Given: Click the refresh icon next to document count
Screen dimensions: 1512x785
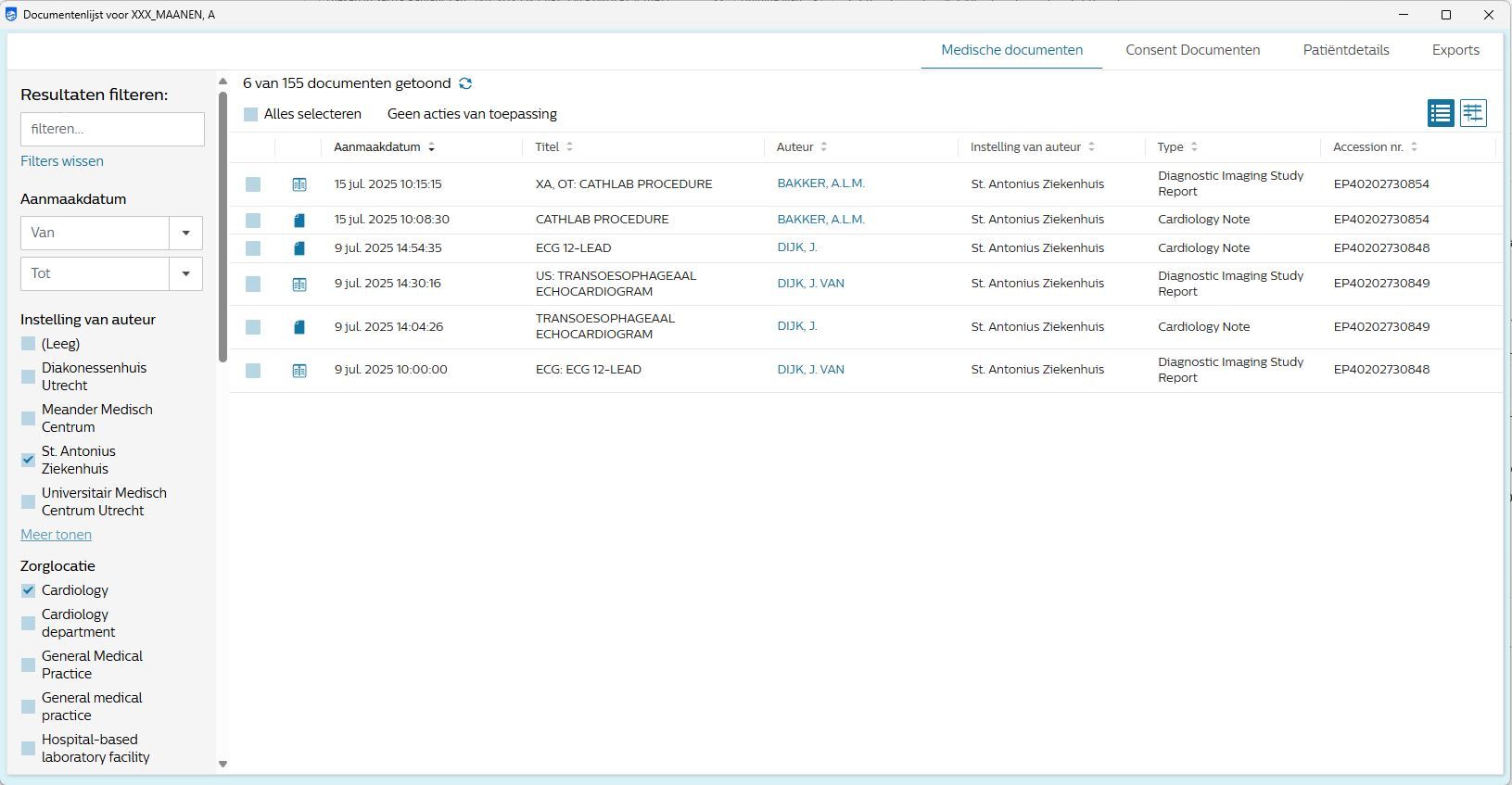Looking at the screenshot, I should click(x=465, y=83).
